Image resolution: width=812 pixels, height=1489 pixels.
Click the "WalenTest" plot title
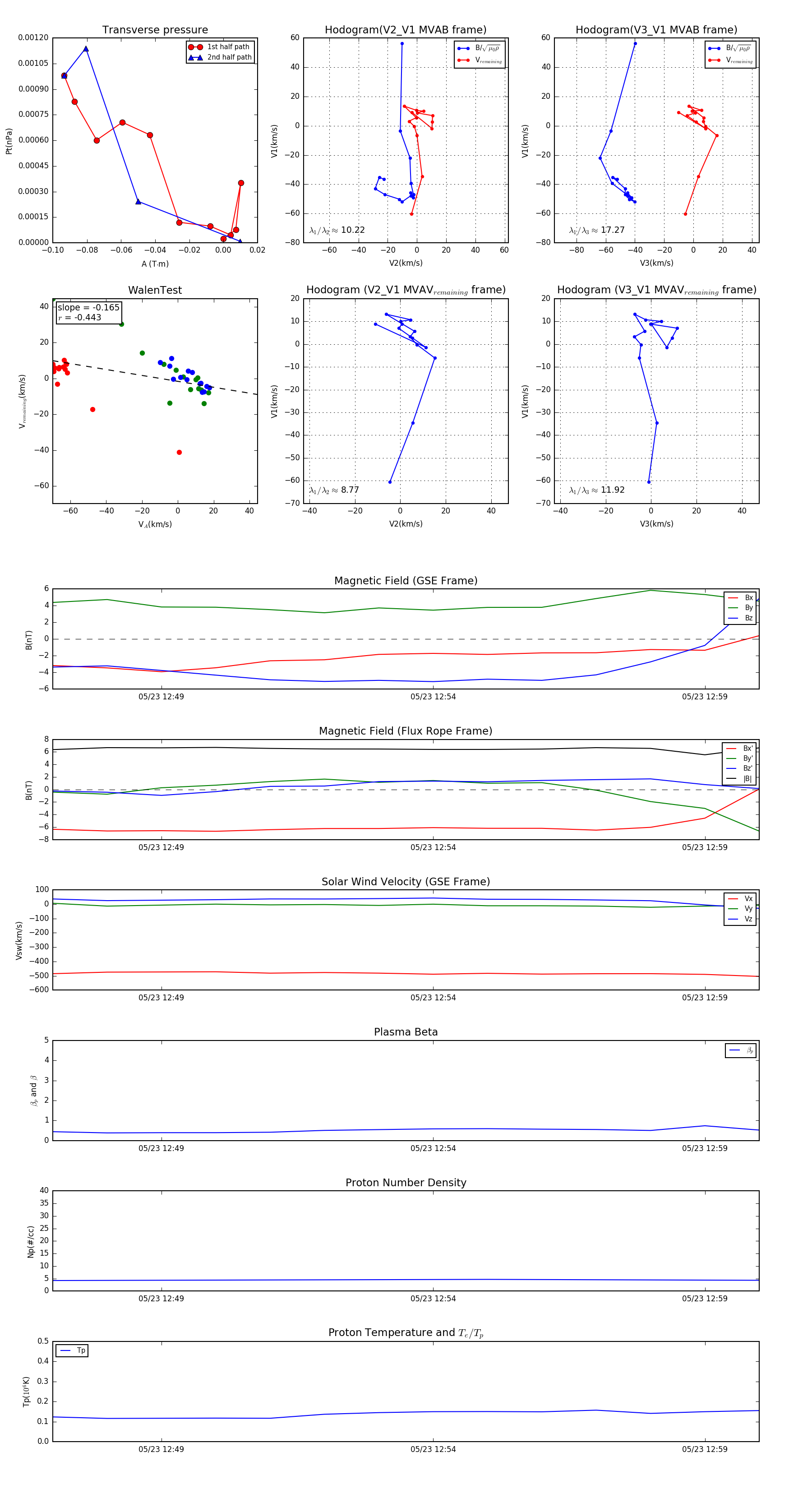[155, 290]
